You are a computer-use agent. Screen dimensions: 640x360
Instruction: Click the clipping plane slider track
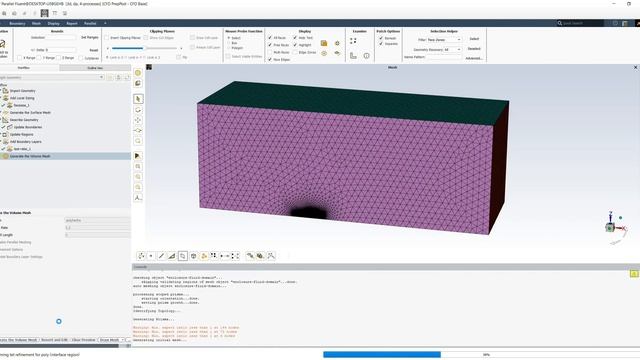[144, 48]
